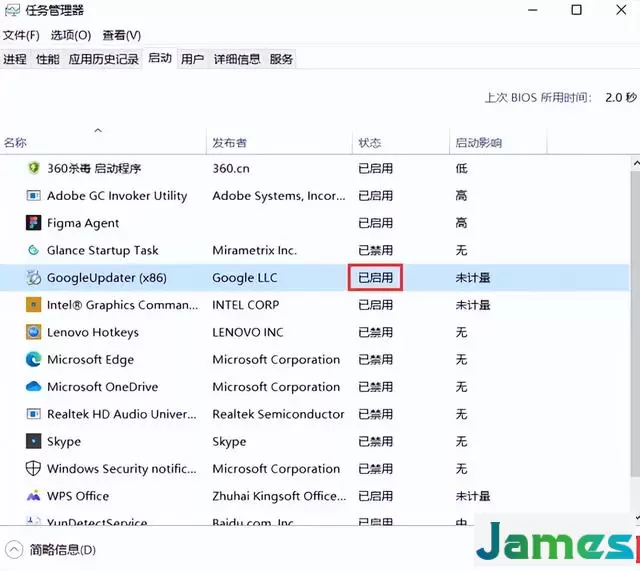
Task: Open the 文件(F) menu
Action: click(x=21, y=36)
